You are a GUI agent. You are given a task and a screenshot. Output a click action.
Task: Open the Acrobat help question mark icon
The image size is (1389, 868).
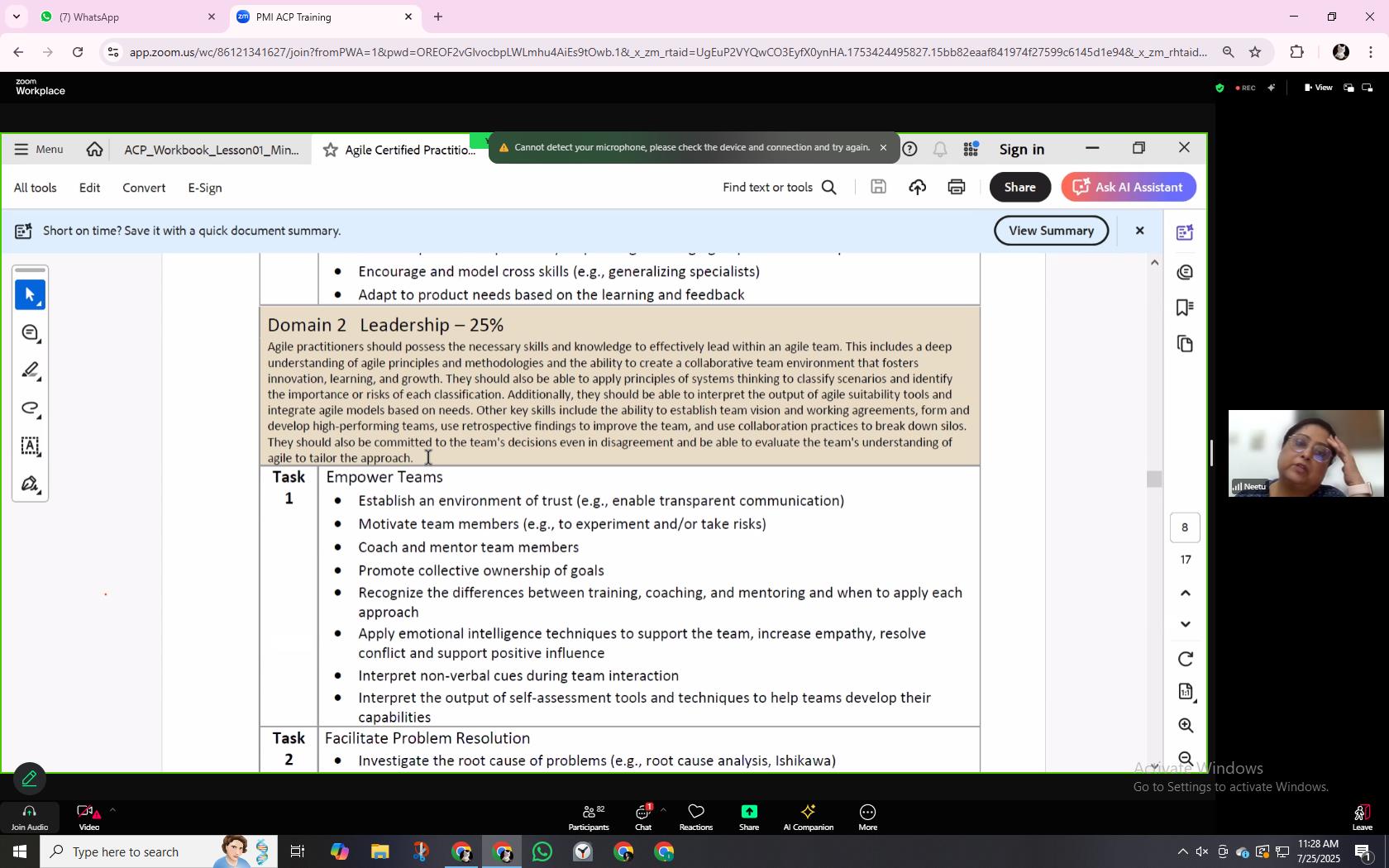click(909, 150)
